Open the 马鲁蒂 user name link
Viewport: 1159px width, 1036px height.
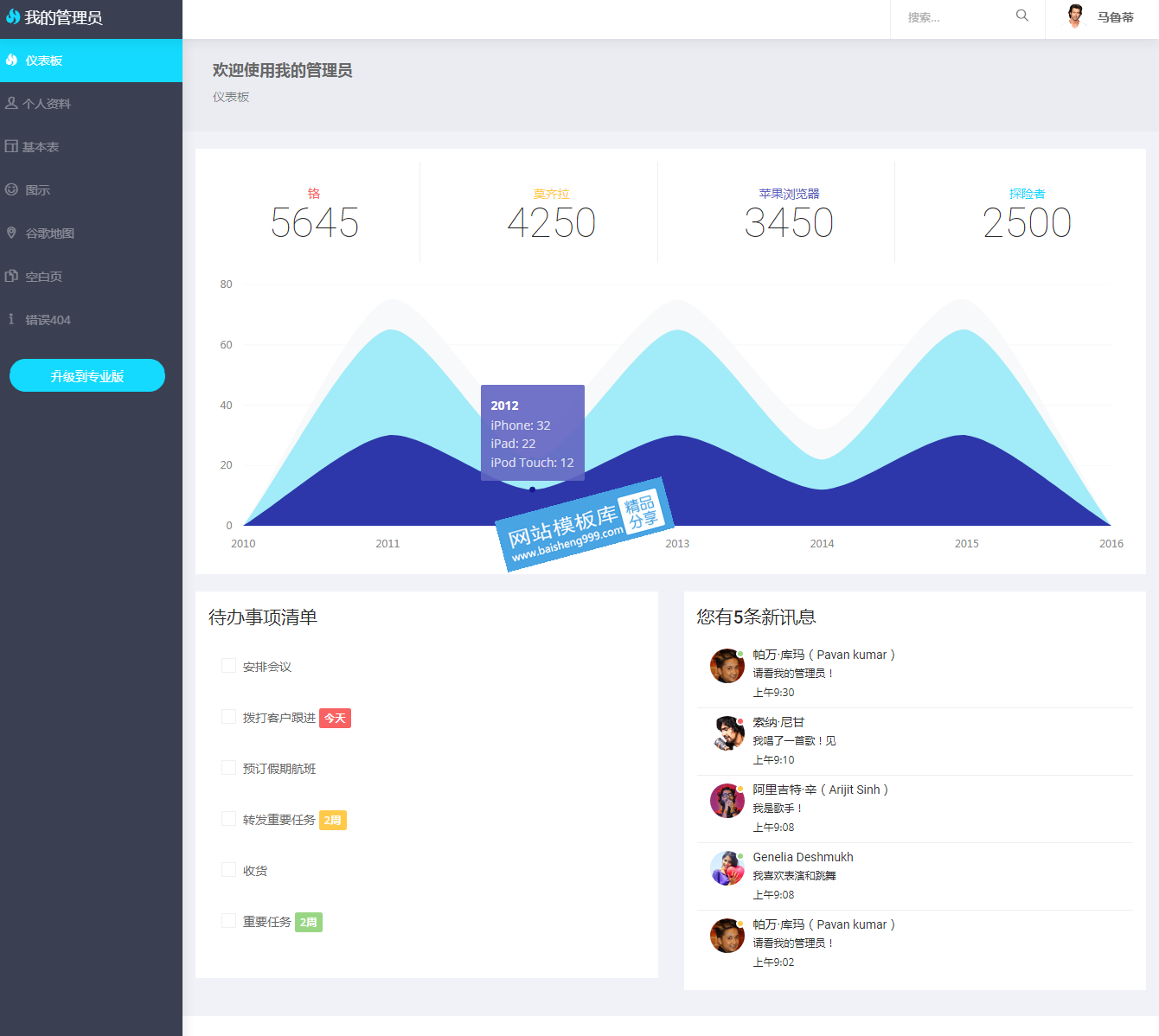coord(1116,17)
